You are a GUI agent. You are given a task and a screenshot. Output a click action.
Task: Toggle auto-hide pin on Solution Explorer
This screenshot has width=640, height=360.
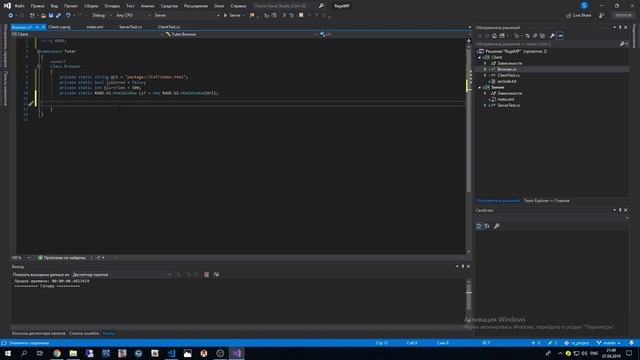click(620, 27)
